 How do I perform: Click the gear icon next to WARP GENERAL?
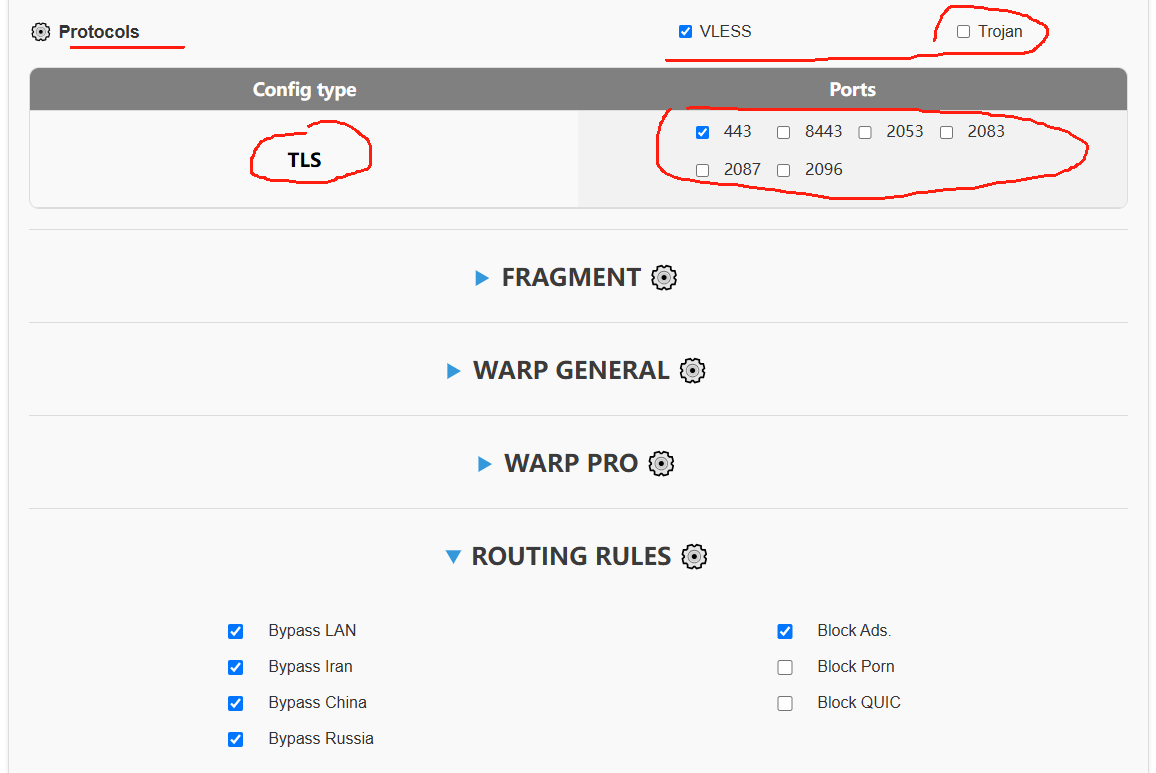pyautogui.click(x=692, y=371)
